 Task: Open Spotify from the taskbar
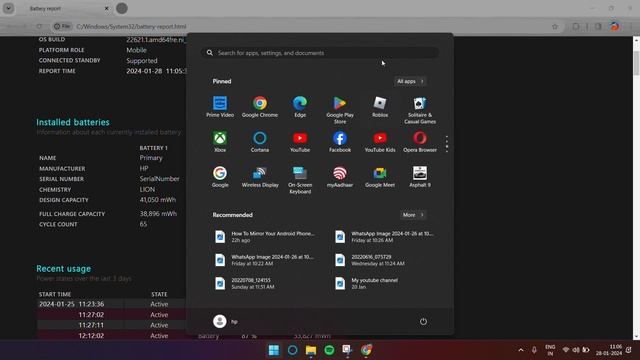329,350
